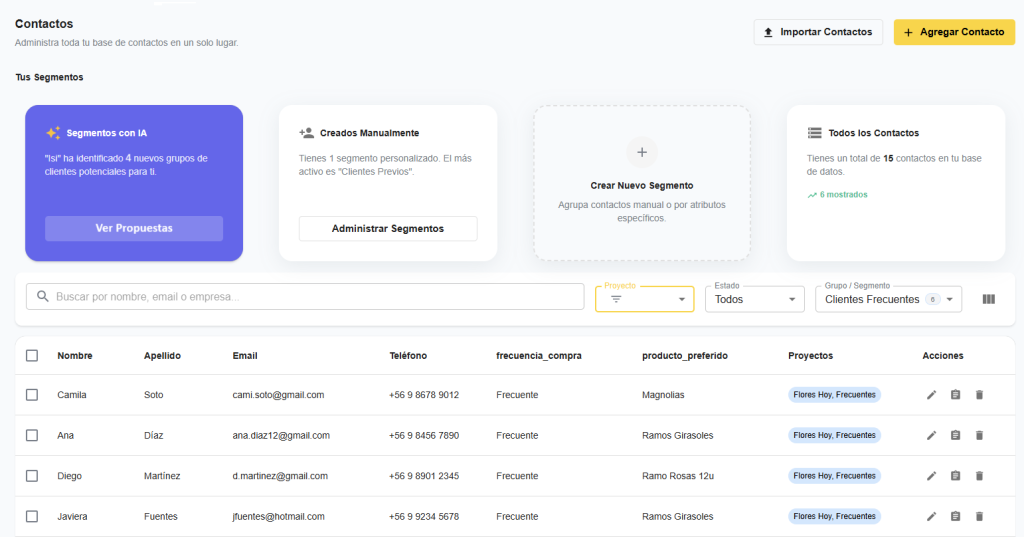Click the Nombre column header

click(x=74, y=356)
